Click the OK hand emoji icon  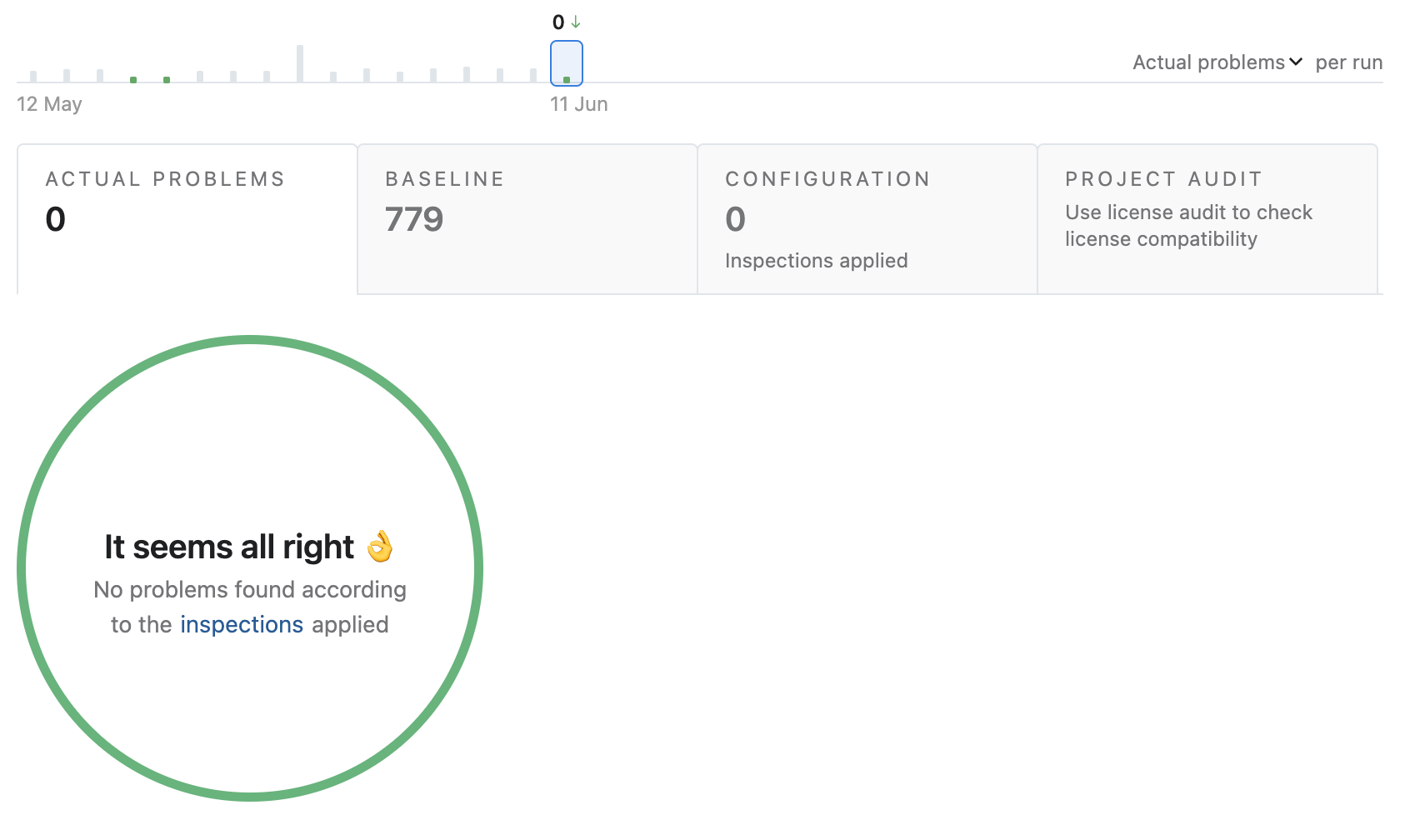(x=380, y=547)
